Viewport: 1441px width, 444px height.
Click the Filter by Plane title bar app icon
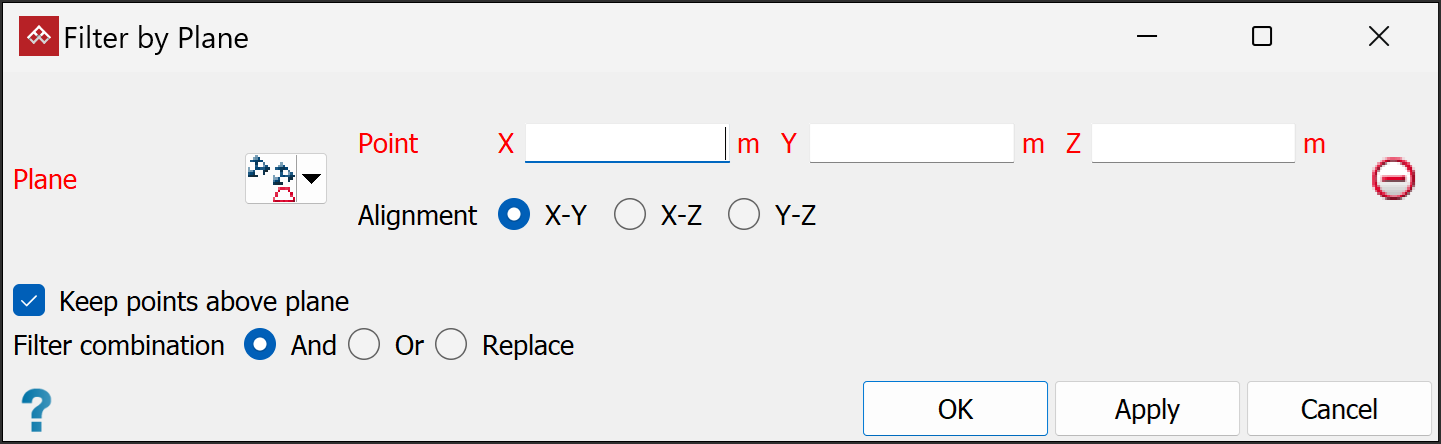point(39,37)
